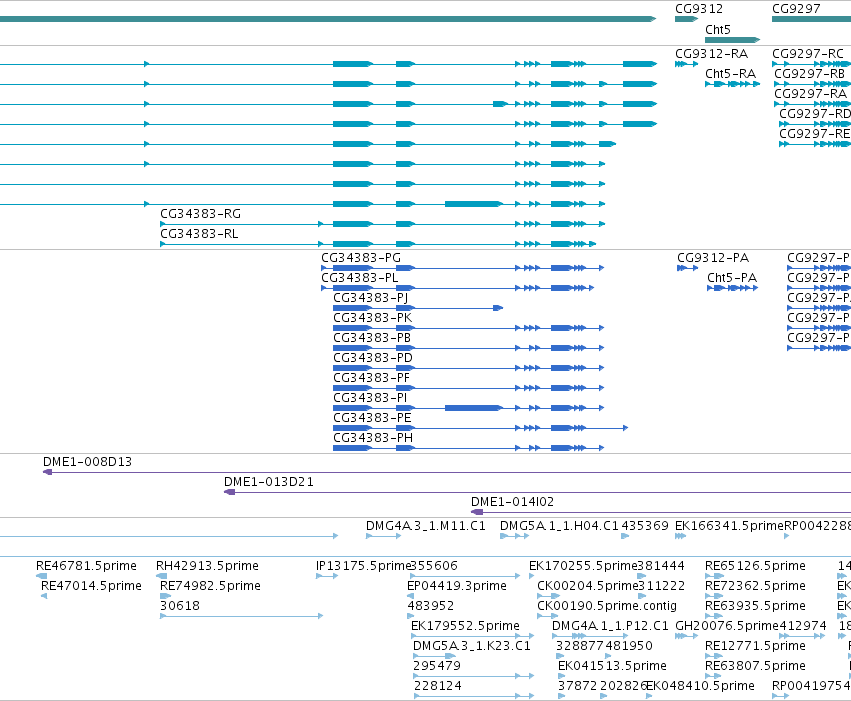The image size is (851, 701).
Task: Click the CG34383-PE end arrow
Action: [625, 428]
